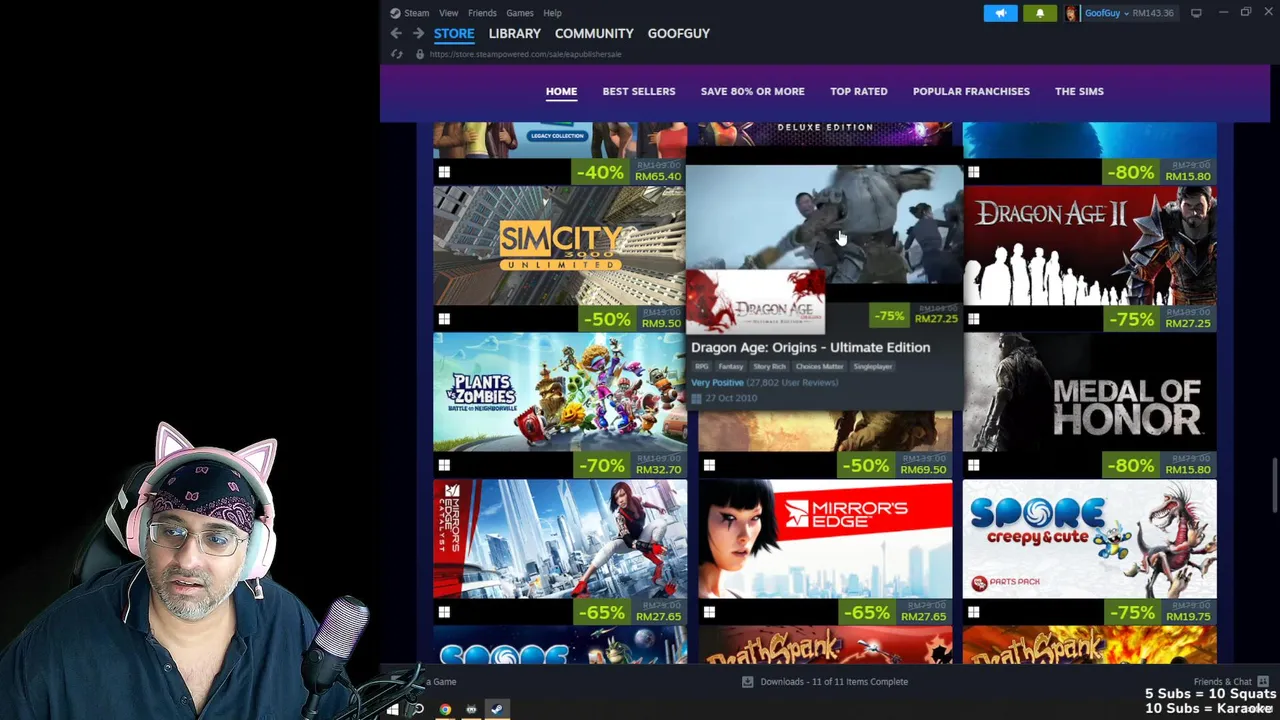This screenshot has width=1280, height=720.
Task: Click the GoofGuy profile avatar
Action: (1071, 13)
